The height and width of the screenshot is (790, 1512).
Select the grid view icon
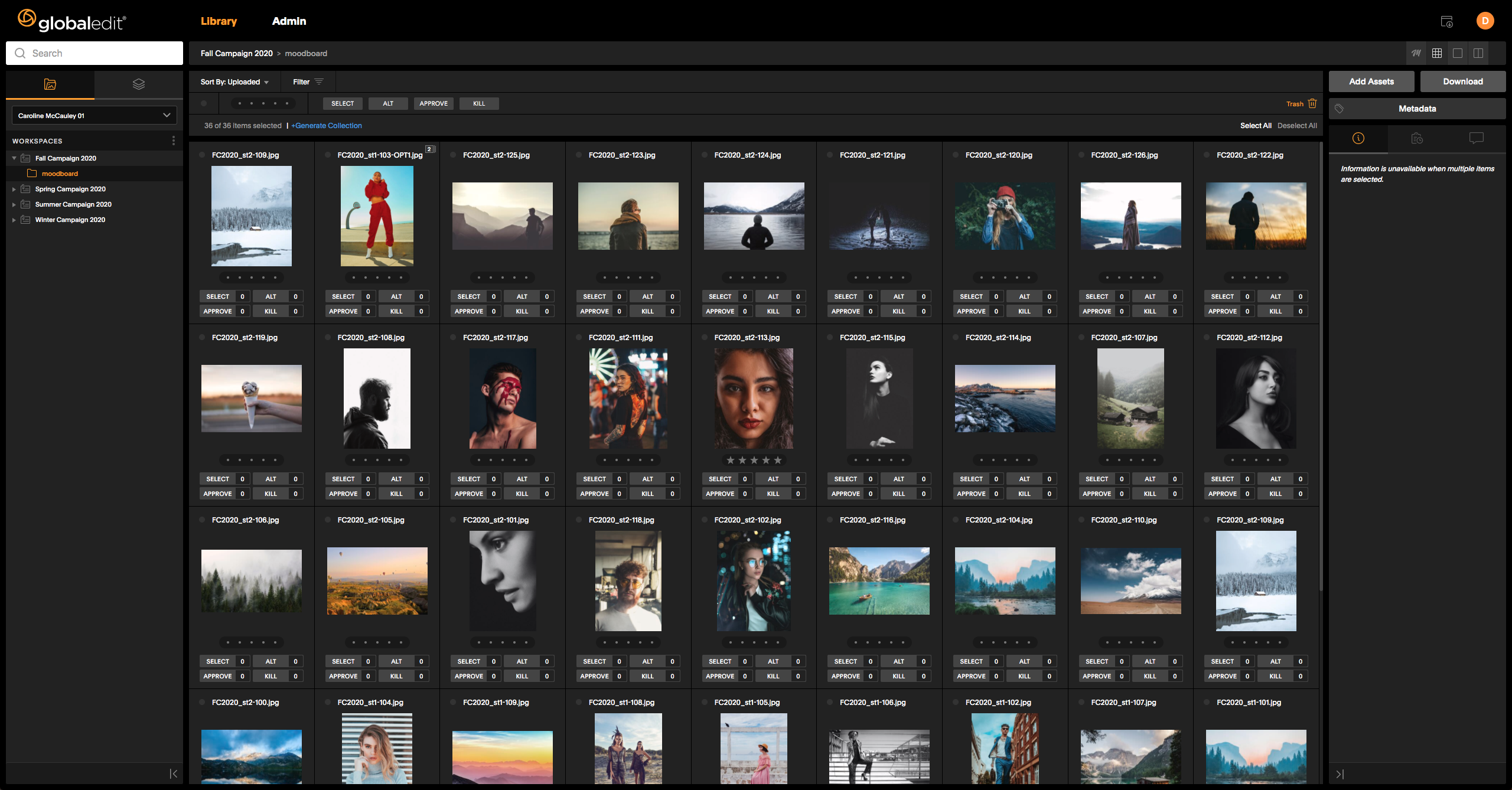point(1437,53)
